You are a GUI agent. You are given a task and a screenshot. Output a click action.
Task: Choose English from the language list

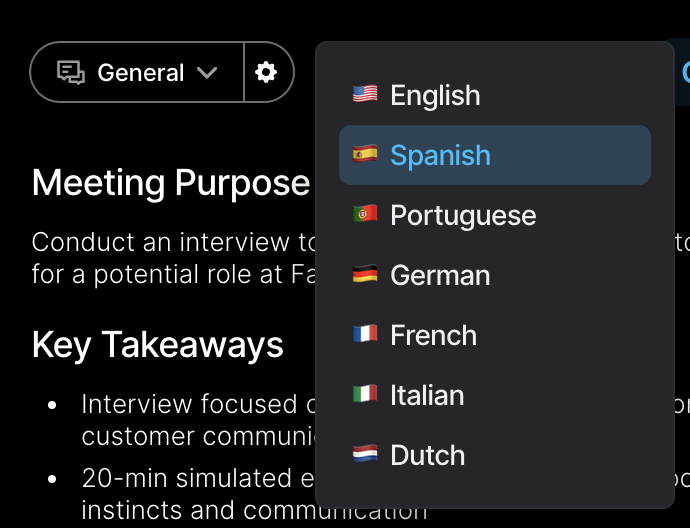click(495, 95)
